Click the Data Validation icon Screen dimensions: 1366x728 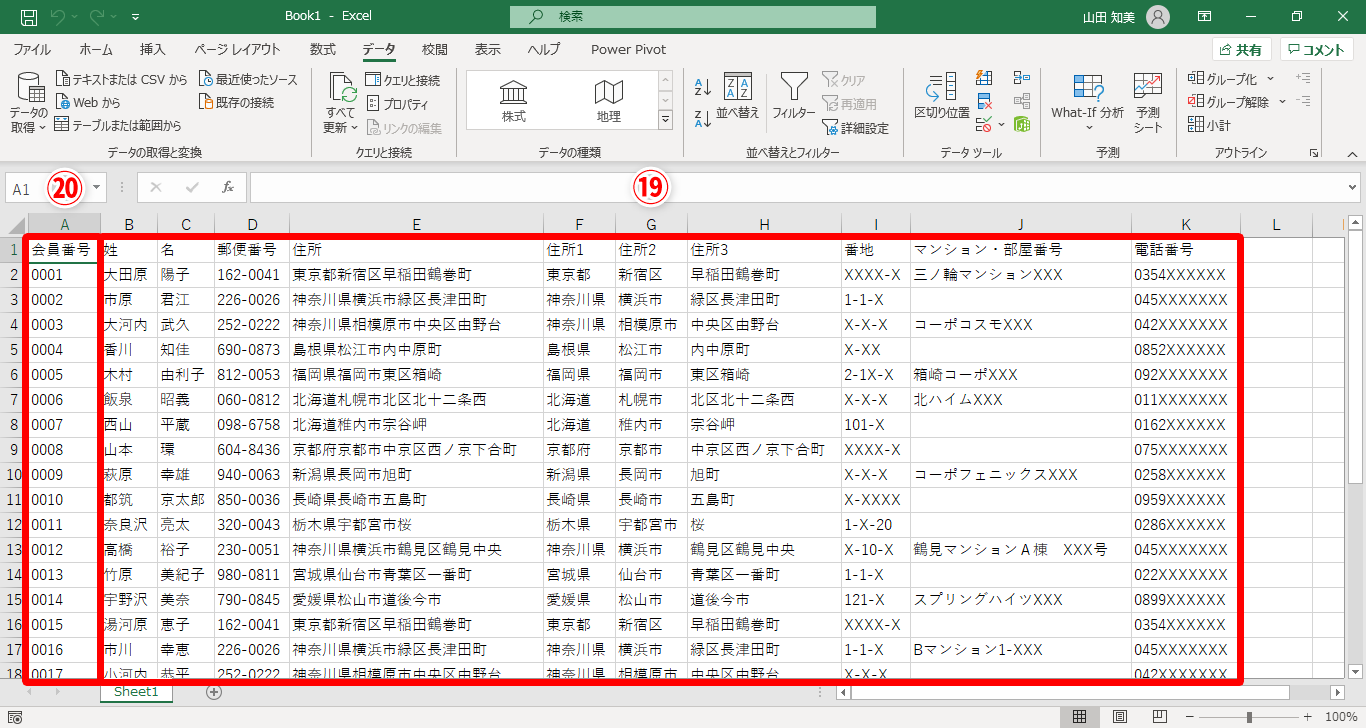pos(983,124)
